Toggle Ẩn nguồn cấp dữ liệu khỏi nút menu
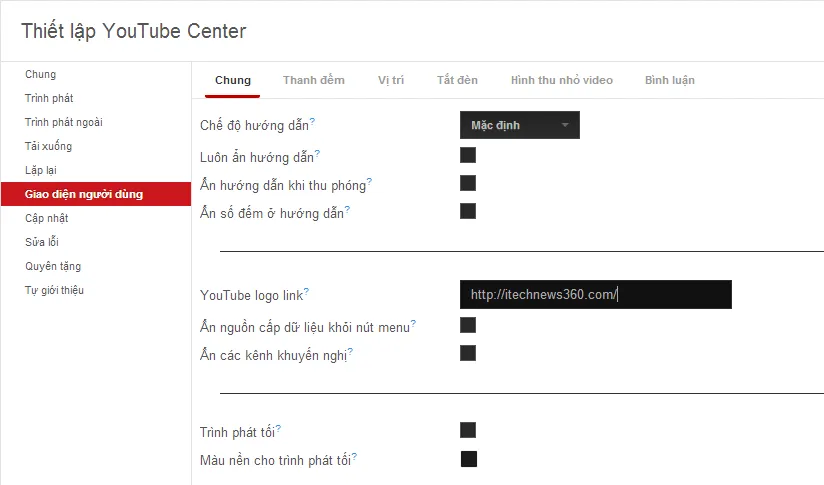Screen dimensions: 824x485 [468, 325]
